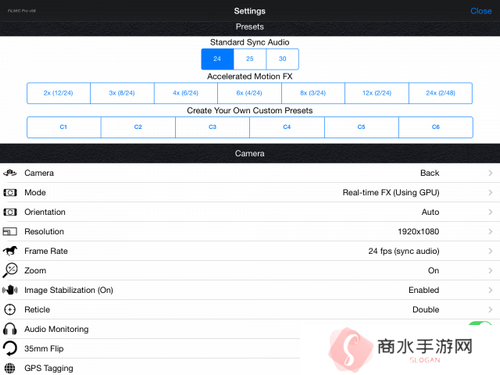500x375 pixels.
Task: Click the Zoom magnifier icon
Action: click(10, 270)
